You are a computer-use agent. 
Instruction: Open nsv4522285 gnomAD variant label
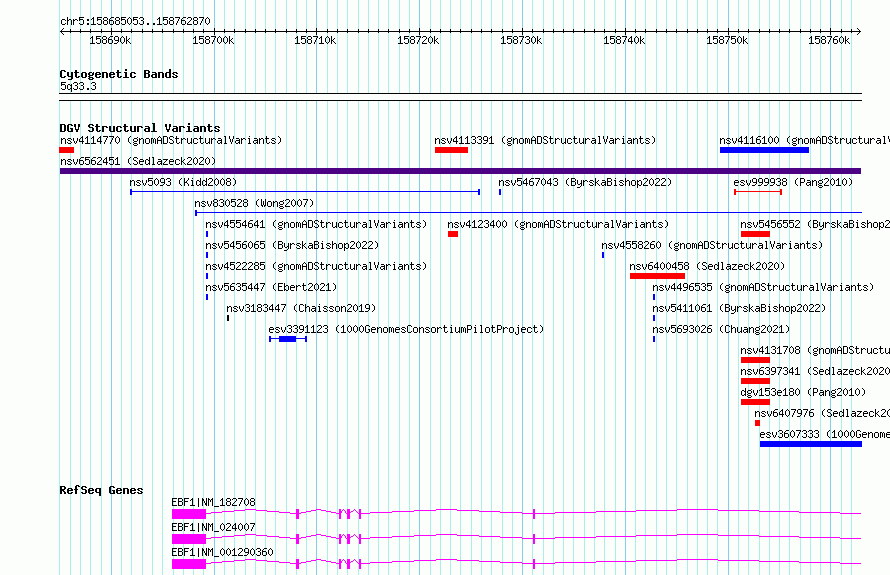316,266
